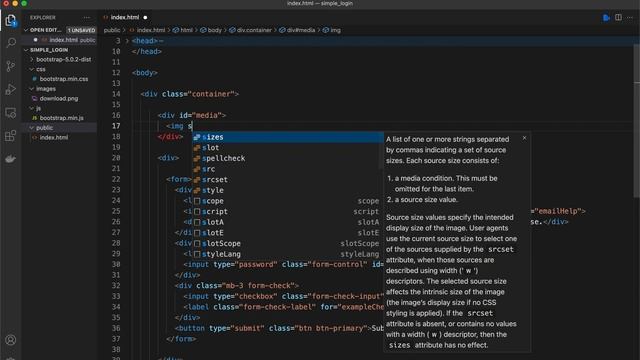This screenshot has height=360, width=640.
Task: Choose the slotScope suggestion
Action: point(288,243)
